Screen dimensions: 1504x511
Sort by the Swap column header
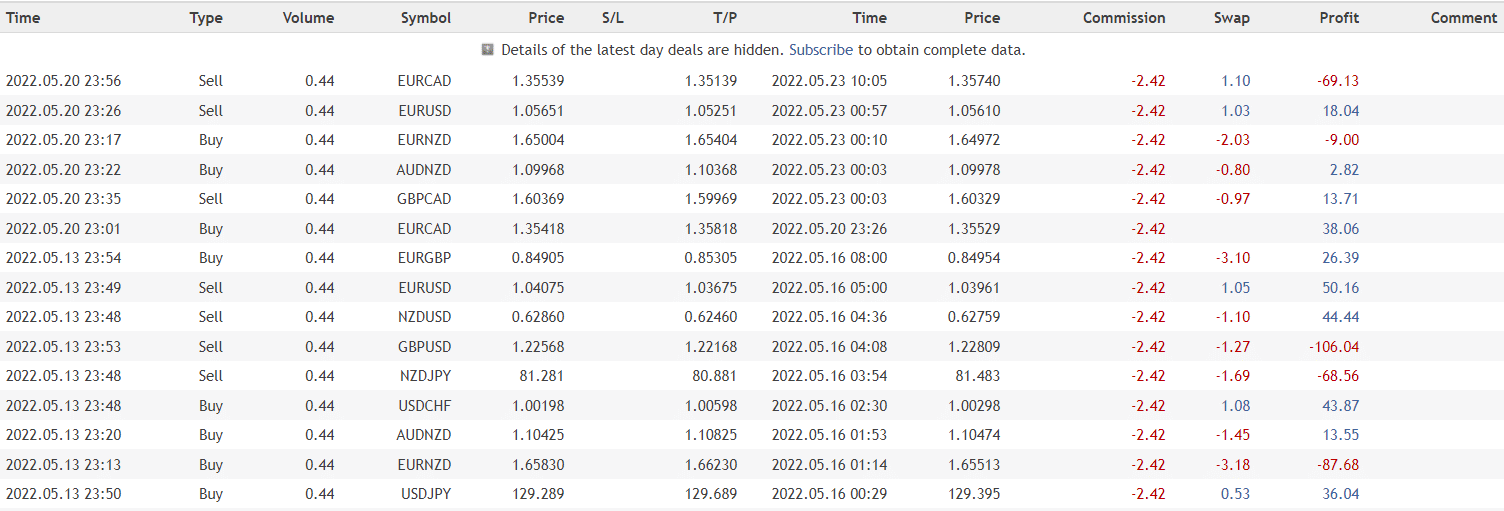pos(1232,18)
